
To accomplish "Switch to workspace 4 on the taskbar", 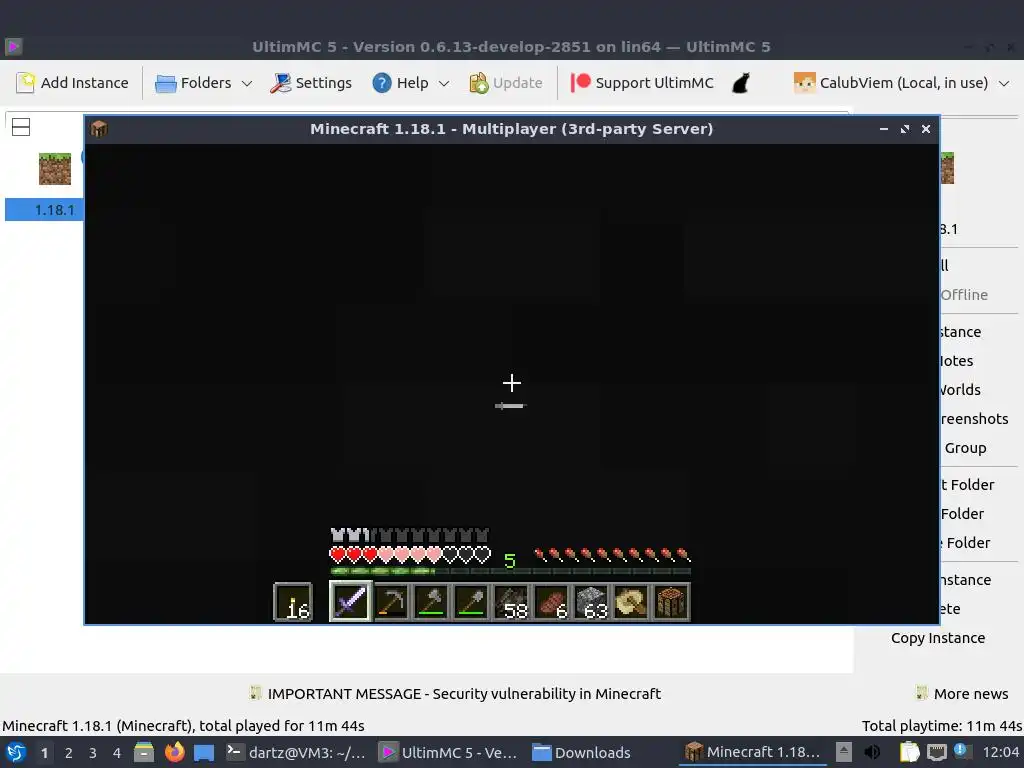I will 117,753.
